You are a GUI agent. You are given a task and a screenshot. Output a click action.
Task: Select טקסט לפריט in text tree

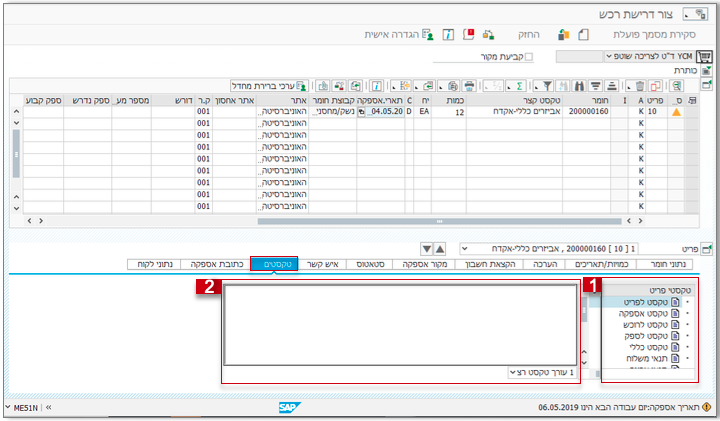(x=645, y=302)
